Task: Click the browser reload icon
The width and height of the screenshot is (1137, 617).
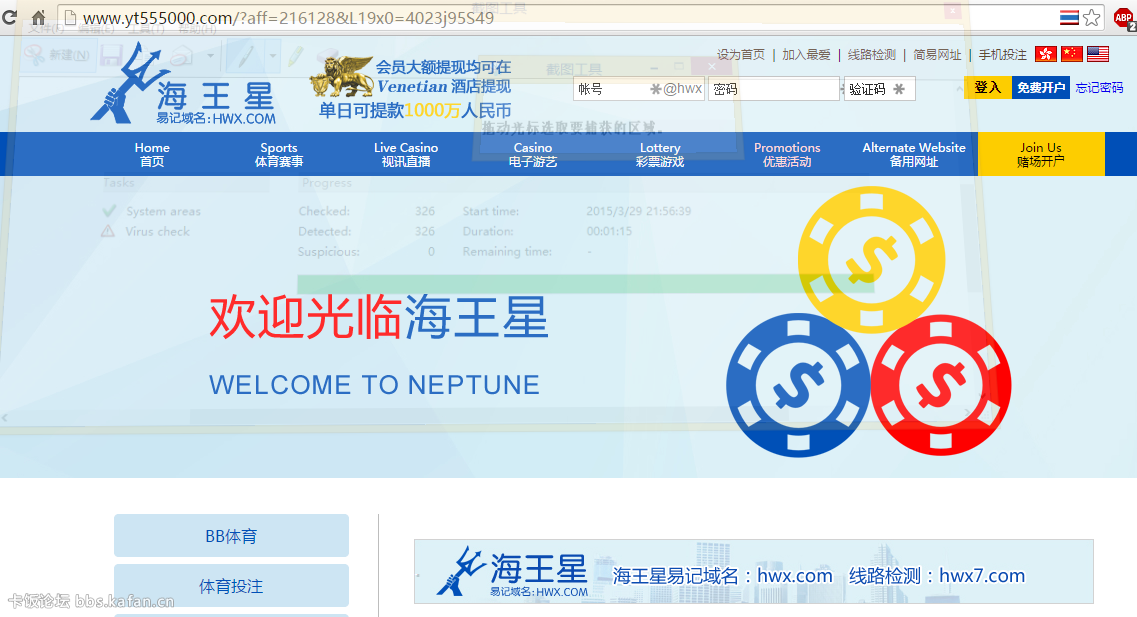Action: tap(9, 18)
